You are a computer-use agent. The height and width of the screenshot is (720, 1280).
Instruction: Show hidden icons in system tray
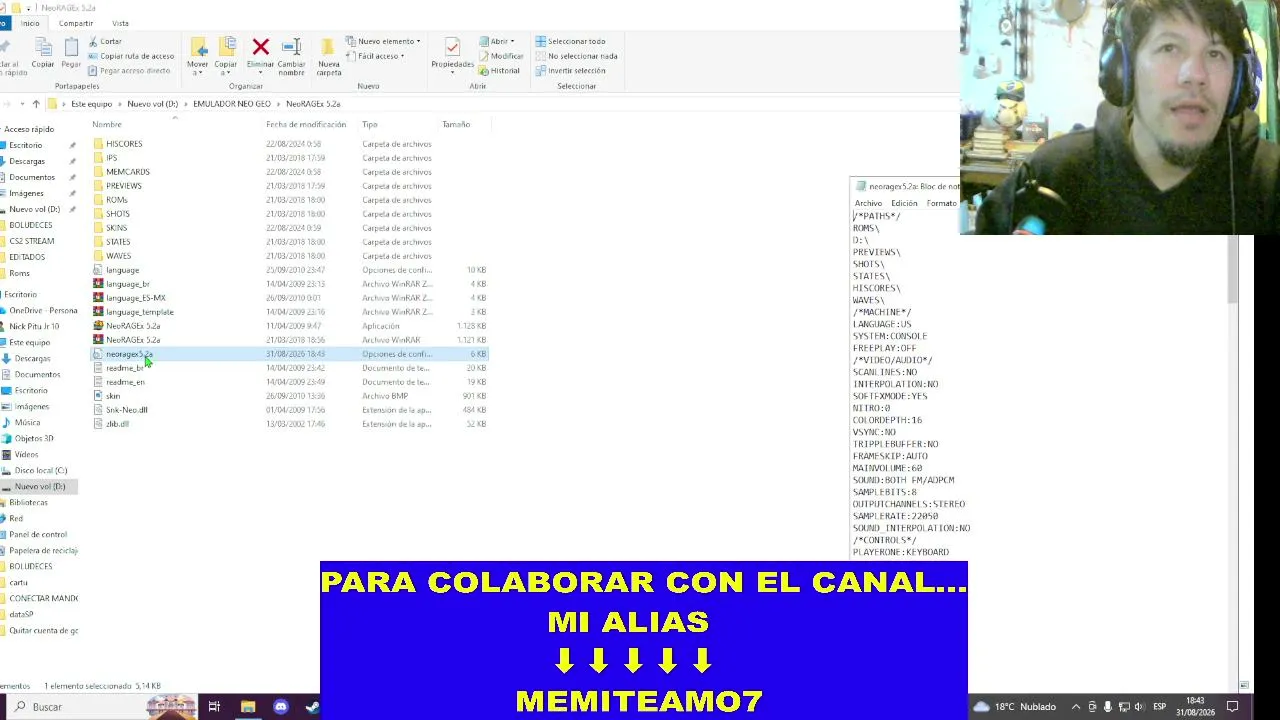pyautogui.click(x=1076, y=707)
